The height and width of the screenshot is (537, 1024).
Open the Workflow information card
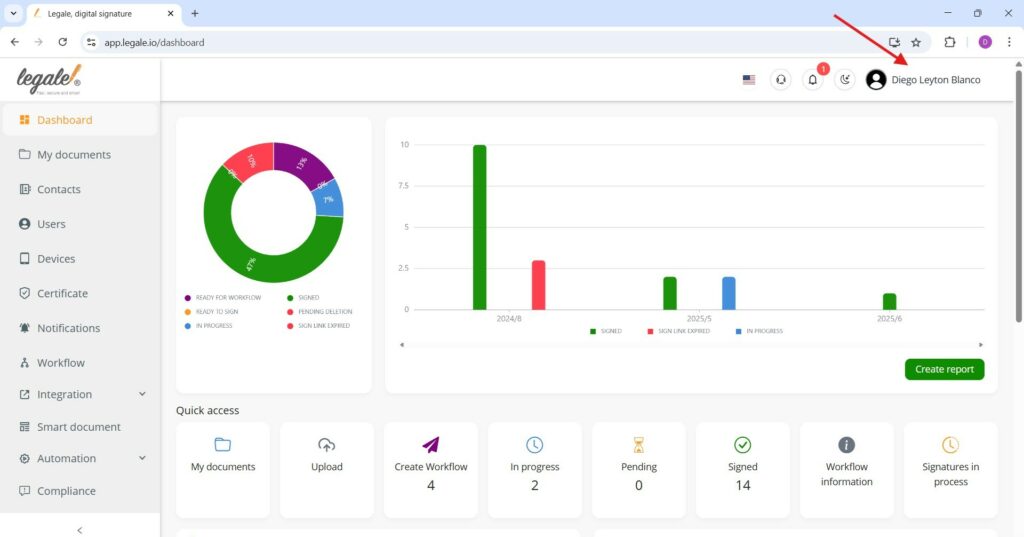846,470
